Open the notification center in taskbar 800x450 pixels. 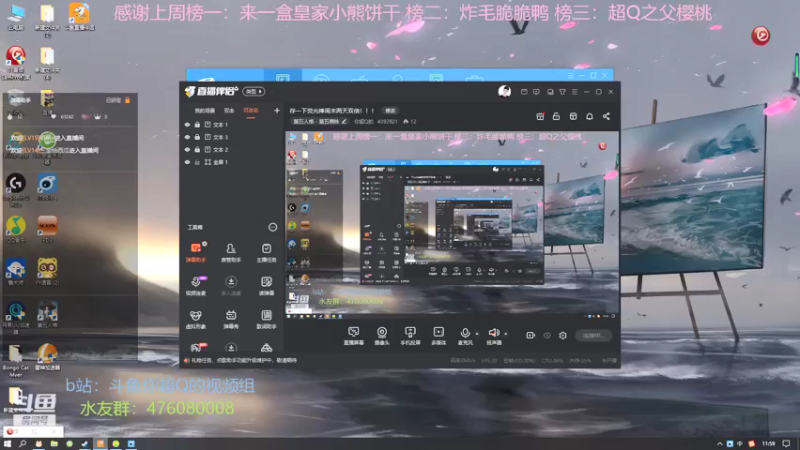pyautogui.click(x=787, y=444)
